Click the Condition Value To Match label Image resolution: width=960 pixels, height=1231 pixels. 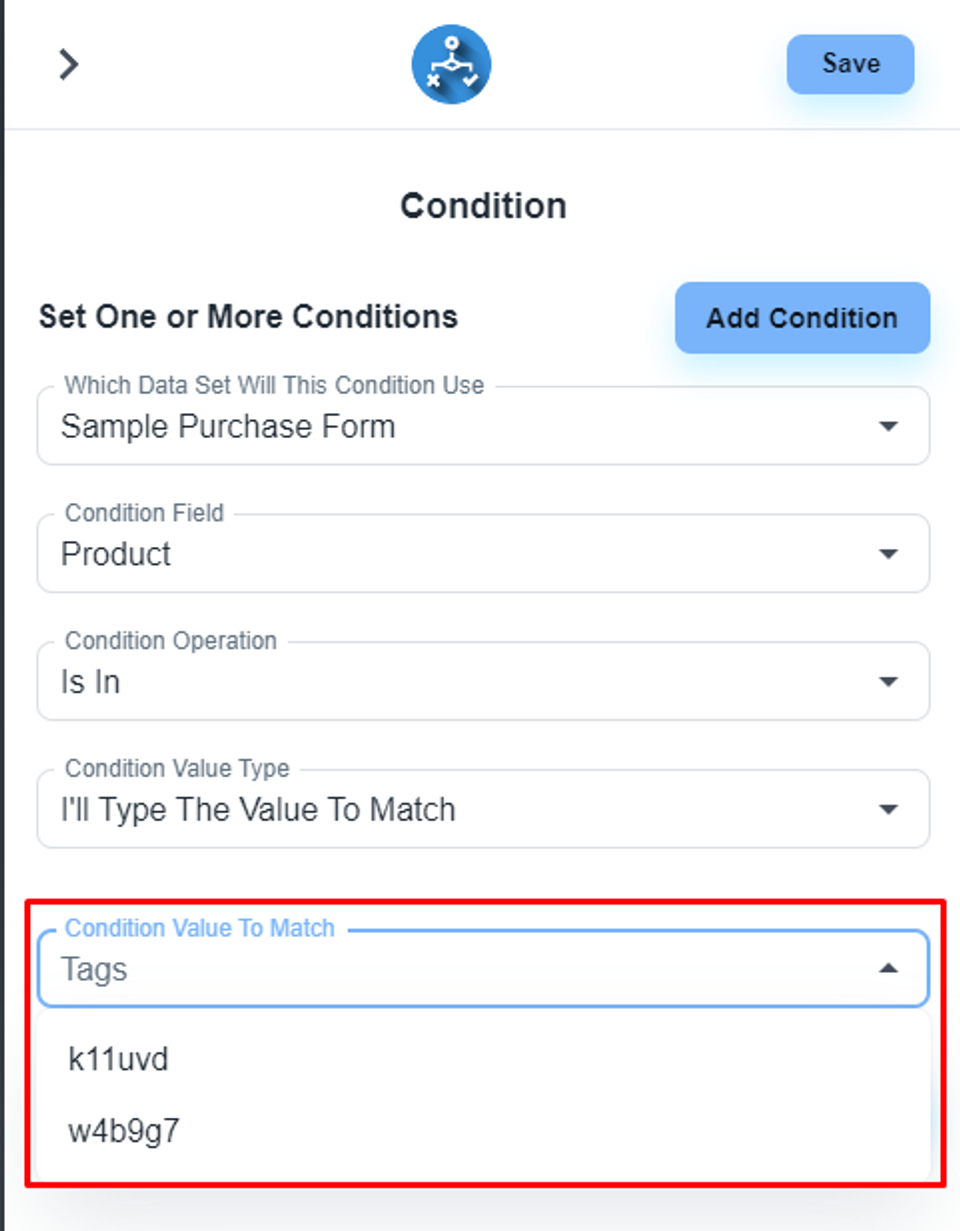click(199, 928)
